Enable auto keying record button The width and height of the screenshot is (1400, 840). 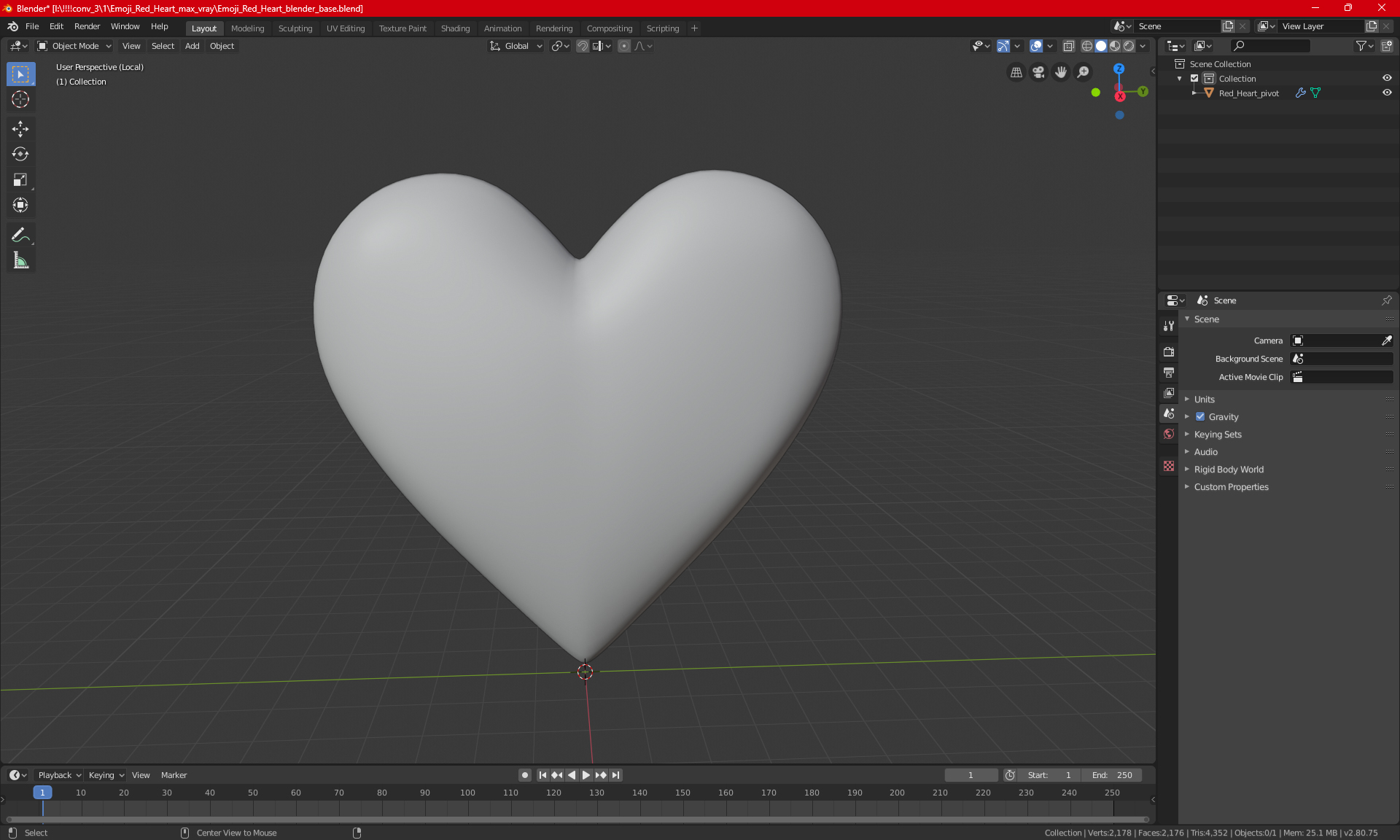(524, 775)
